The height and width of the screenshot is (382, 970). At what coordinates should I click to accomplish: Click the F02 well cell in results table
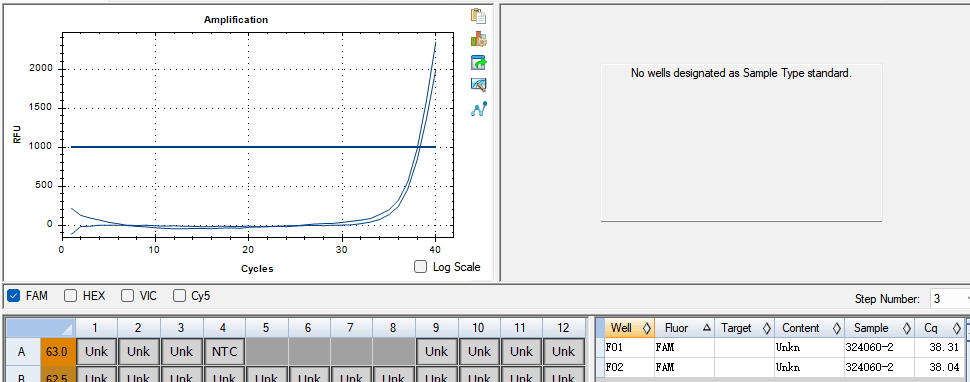(x=629, y=368)
